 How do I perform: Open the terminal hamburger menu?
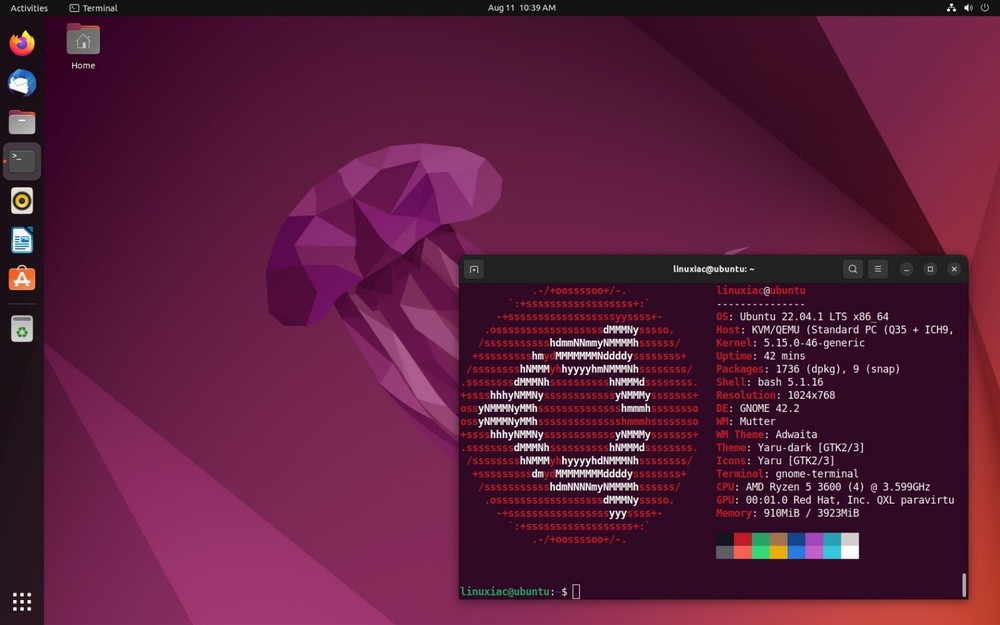pos(878,268)
